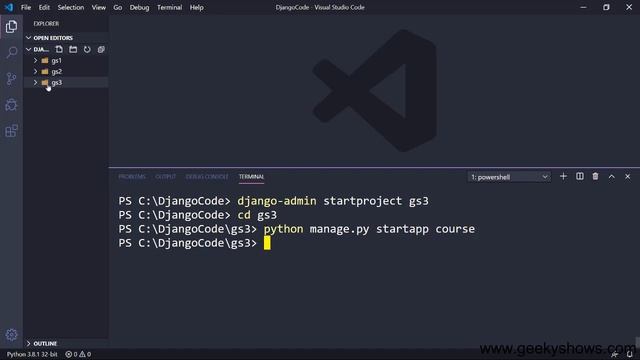Minimize the VS Code window
This screenshot has height=360, width=640.
tap(583, 7)
